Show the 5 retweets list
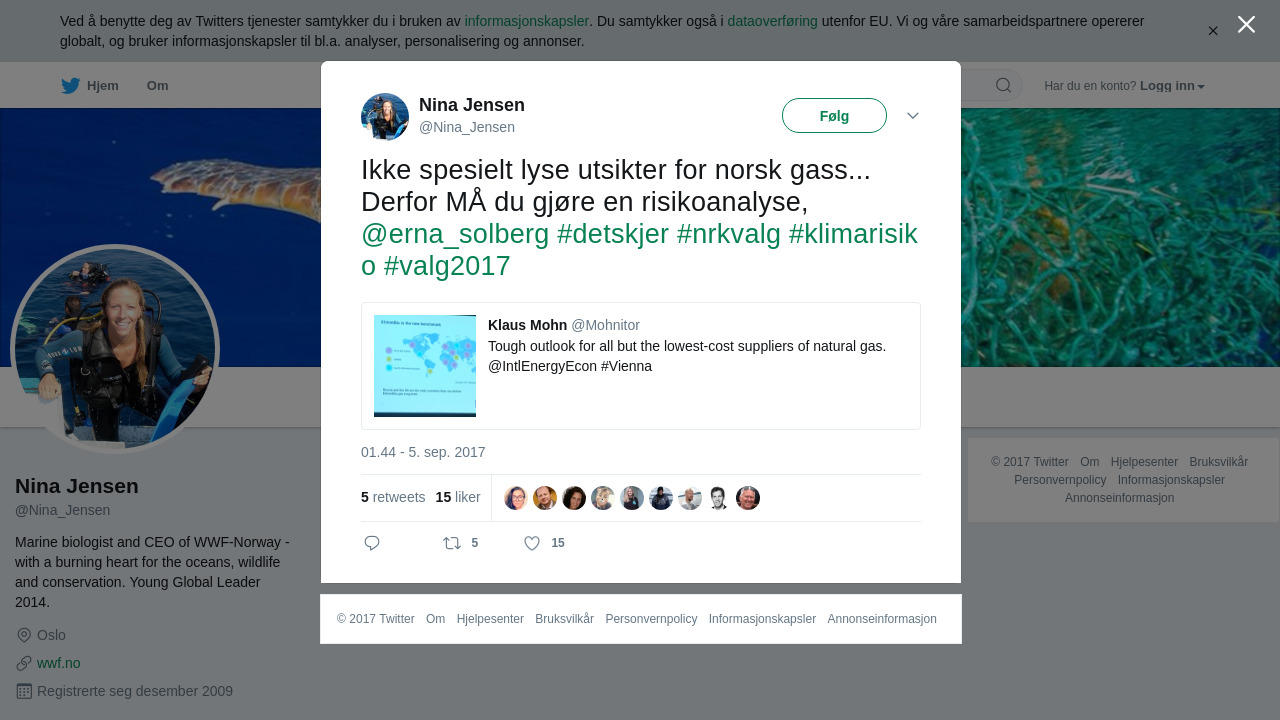 (393, 497)
